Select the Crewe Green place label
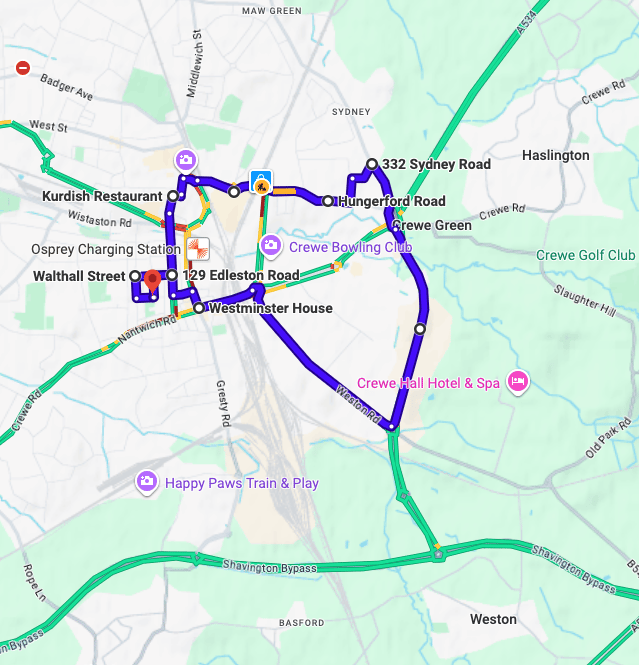The width and height of the screenshot is (639, 665). point(432,225)
